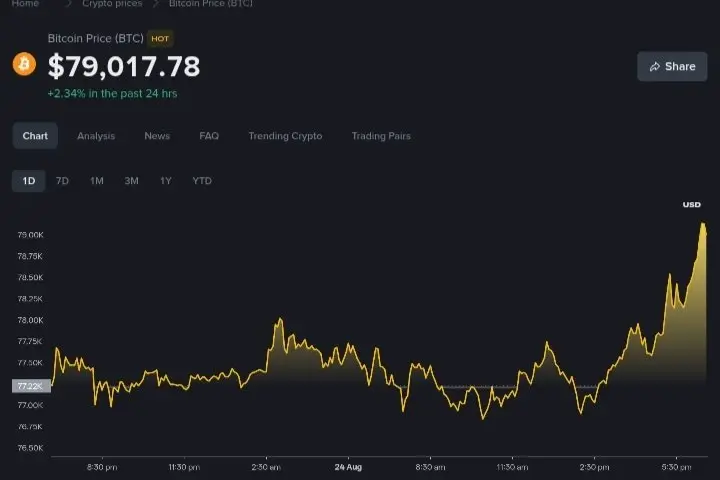720x480 pixels.
Task: Click the orange Bitcoin logo icon
Action: click(24, 64)
